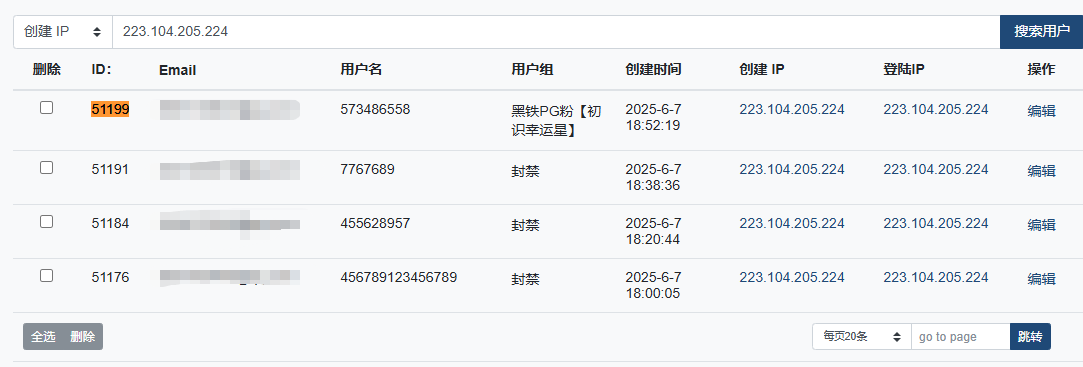Expand the 每页20条 page-size dropdown
This screenshot has width=1083, height=367.
(862, 337)
